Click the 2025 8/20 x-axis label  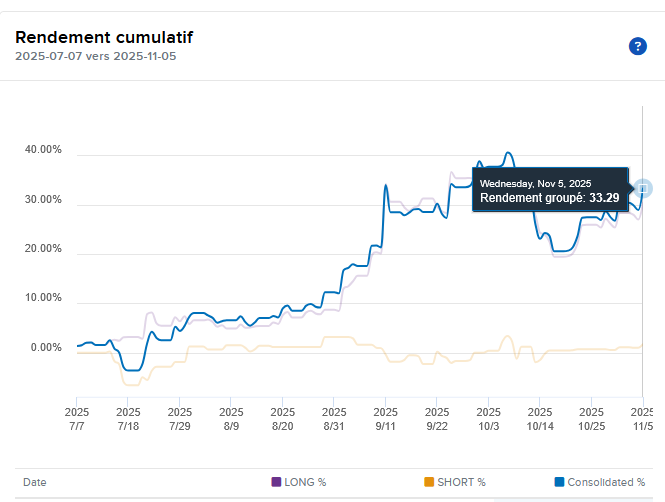(282, 418)
